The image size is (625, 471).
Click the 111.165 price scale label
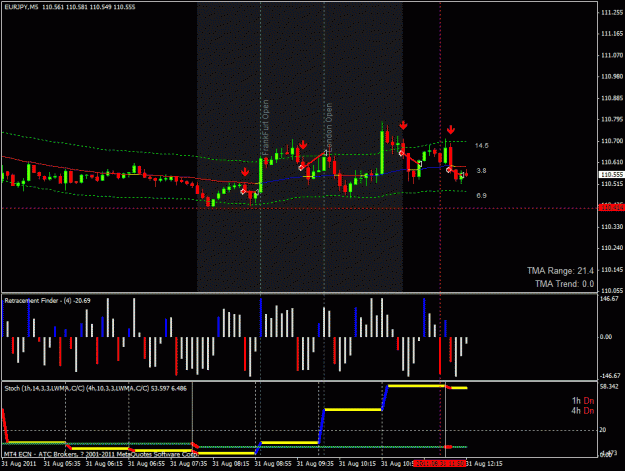[612, 33]
